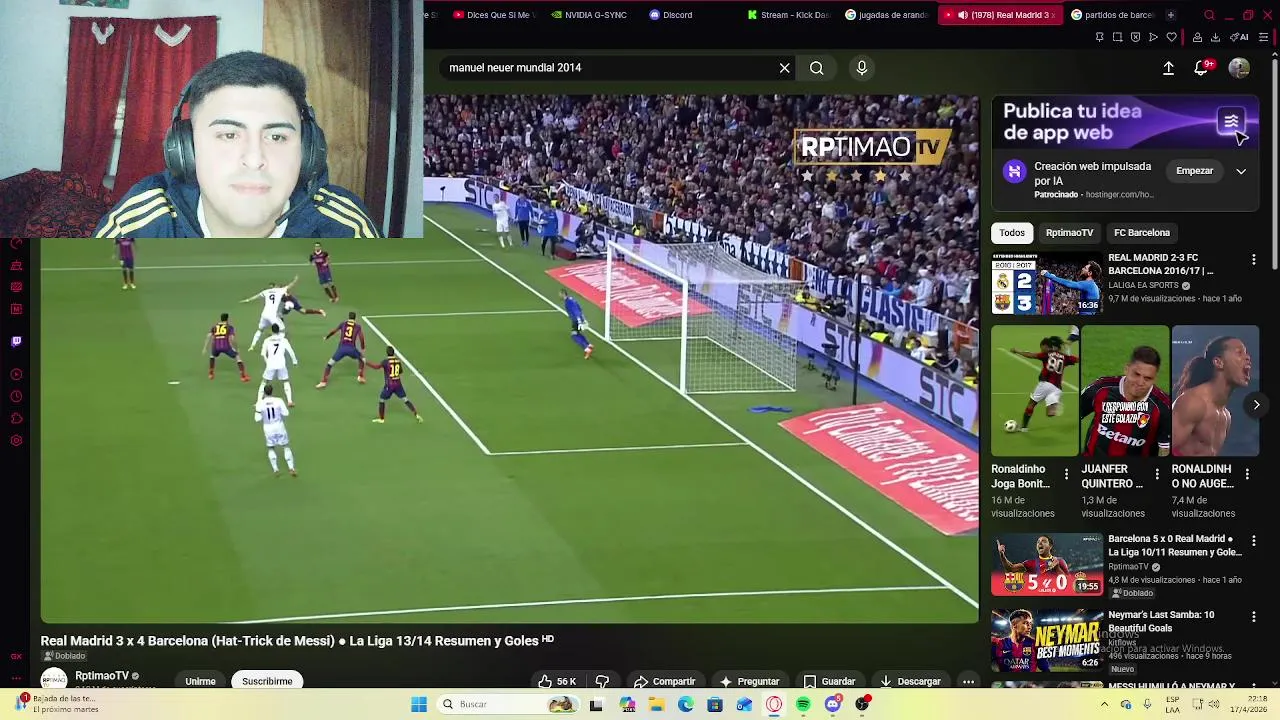Click the Windows taskbar search box
Image resolution: width=1280 pixels, height=720 pixels.
point(508,705)
